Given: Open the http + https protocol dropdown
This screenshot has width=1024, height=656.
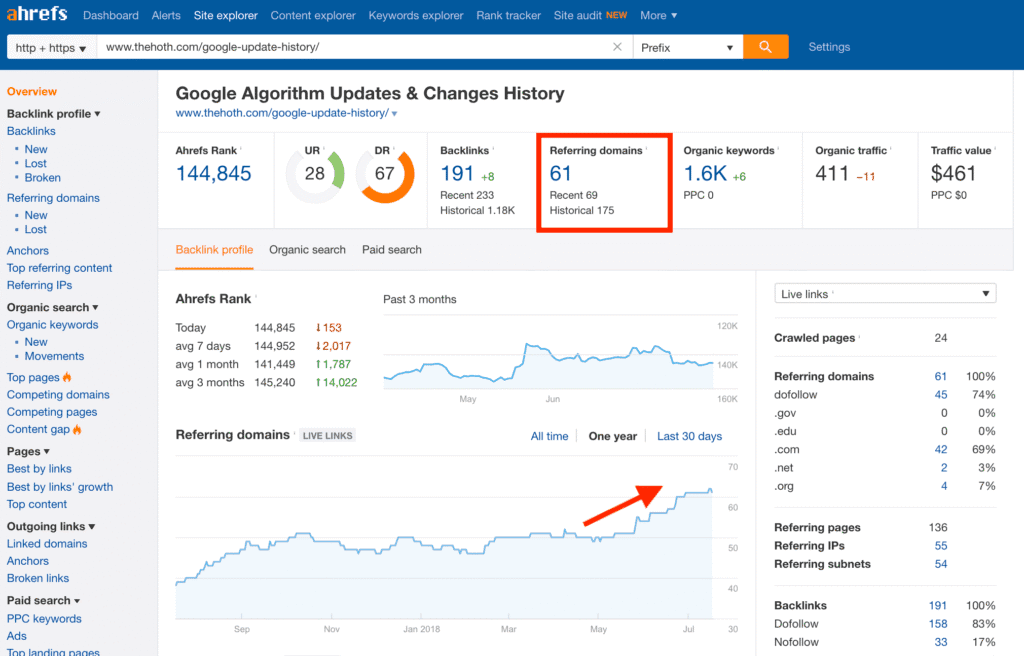Looking at the screenshot, I should coord(50,46).
